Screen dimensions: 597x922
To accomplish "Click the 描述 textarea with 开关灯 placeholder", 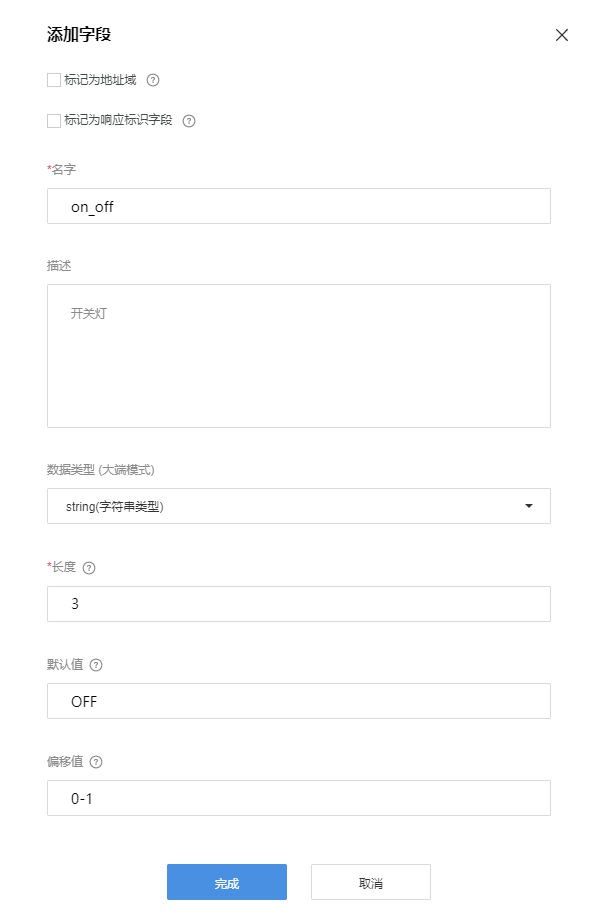I will tap(298, 355).
